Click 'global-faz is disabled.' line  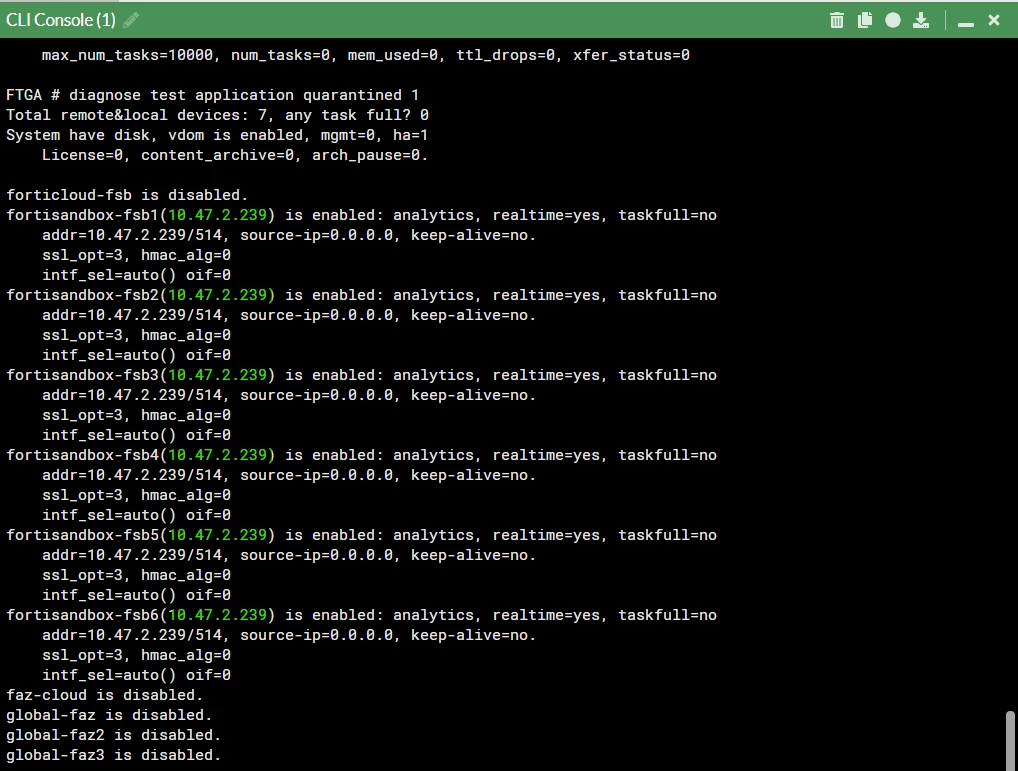pos(109,715)
